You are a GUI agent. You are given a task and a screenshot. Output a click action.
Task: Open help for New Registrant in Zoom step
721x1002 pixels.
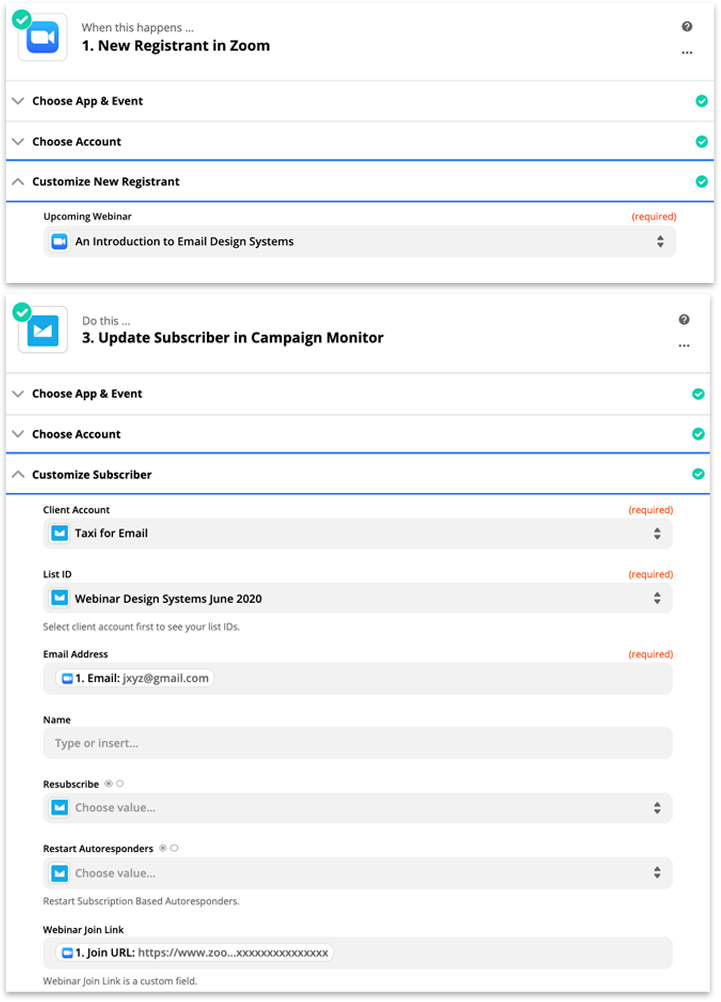[686, 26]
